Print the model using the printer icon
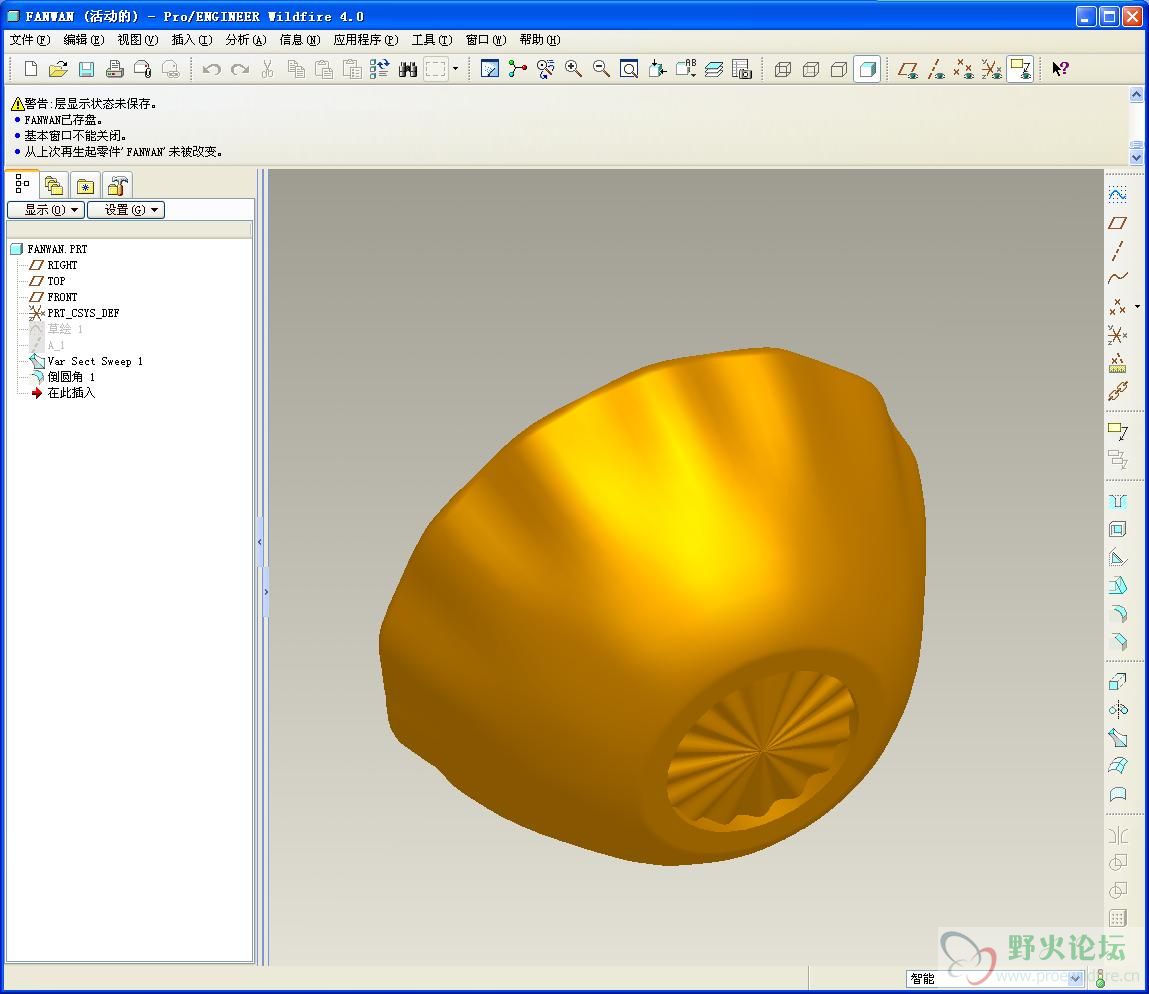 coord(114,69)
